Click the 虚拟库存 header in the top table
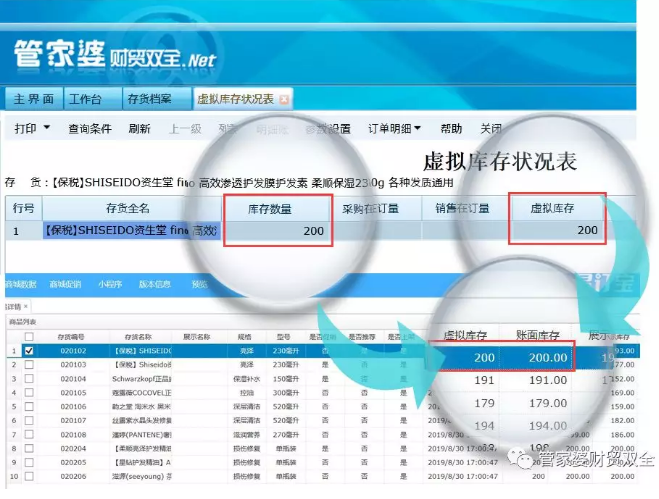Viewport: 659px width, 499px height. click(x=552, y=208)
